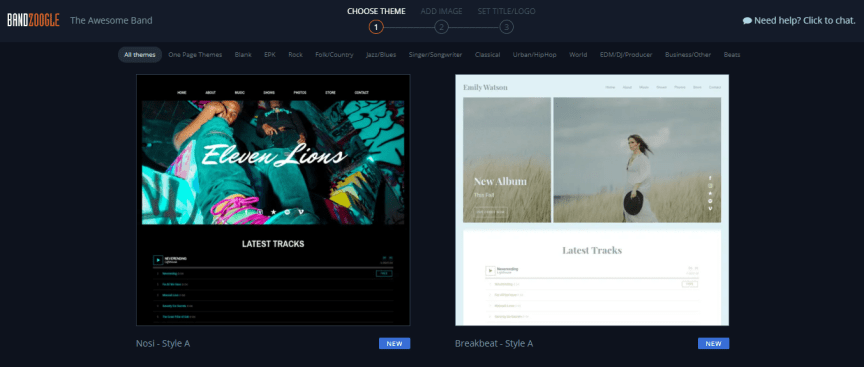Click the Bandzoogle logo
The height and width of the screenshot is (367, 864).
[x=33, y=20]
